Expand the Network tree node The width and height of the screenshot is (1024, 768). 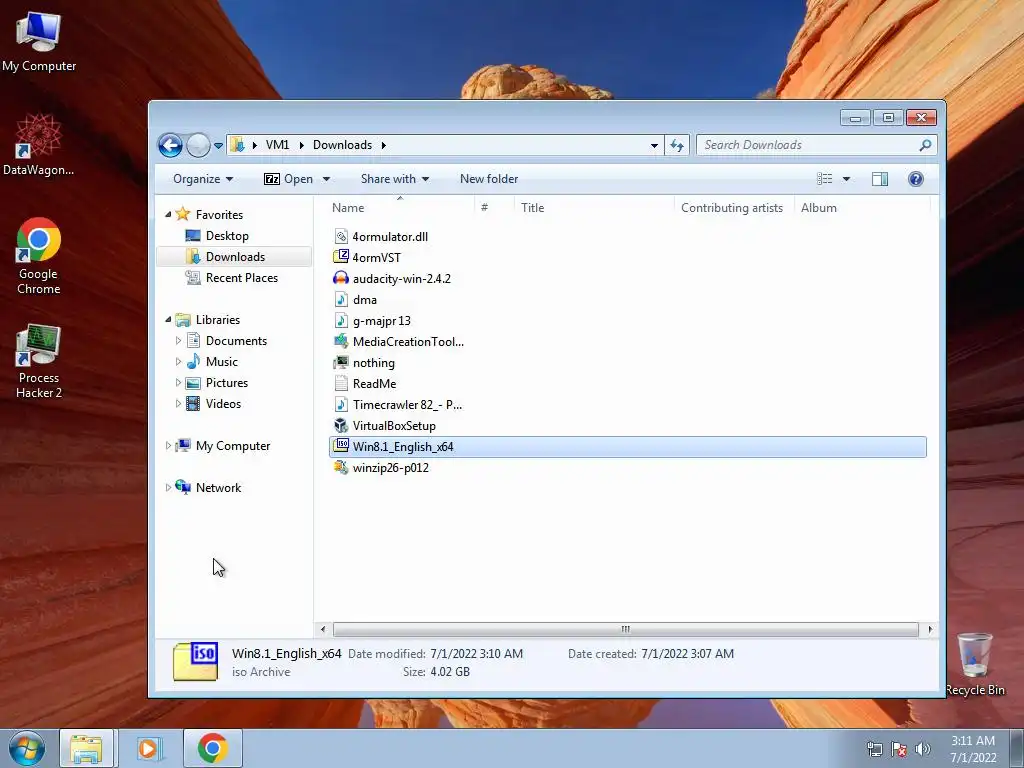click(x=168, y=487)
